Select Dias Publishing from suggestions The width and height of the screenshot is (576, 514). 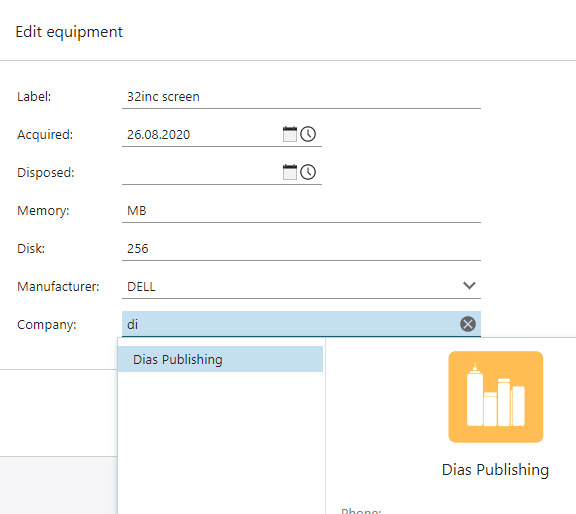[x=220, y=359]
